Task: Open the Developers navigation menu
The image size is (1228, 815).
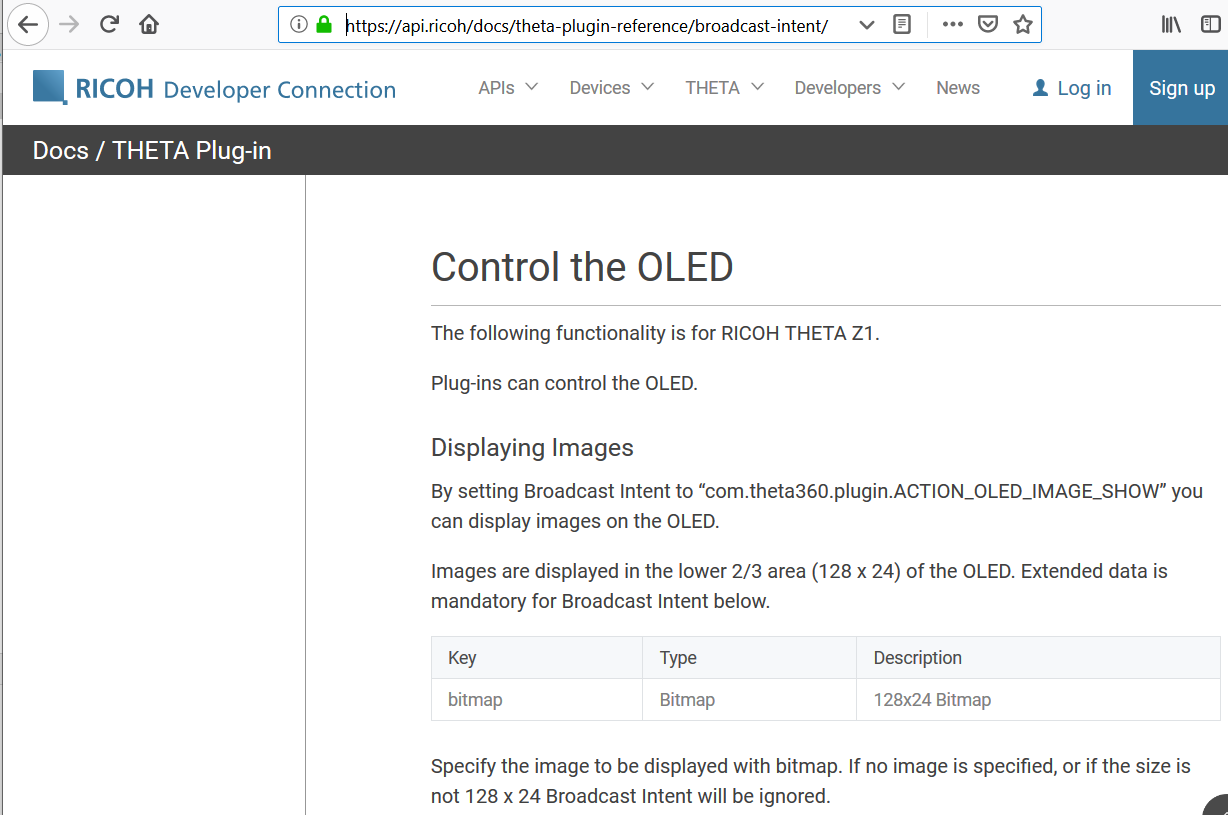Action: [x=849, y=88]
